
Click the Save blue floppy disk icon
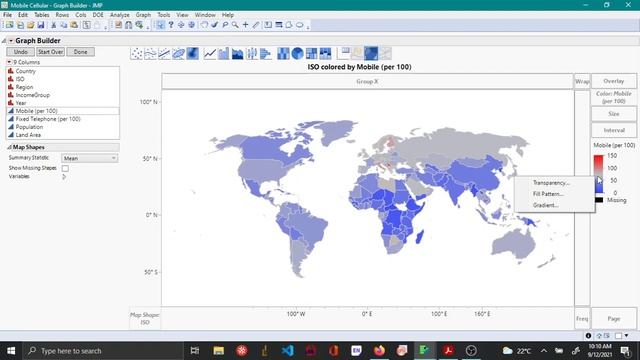click(41, 25)
